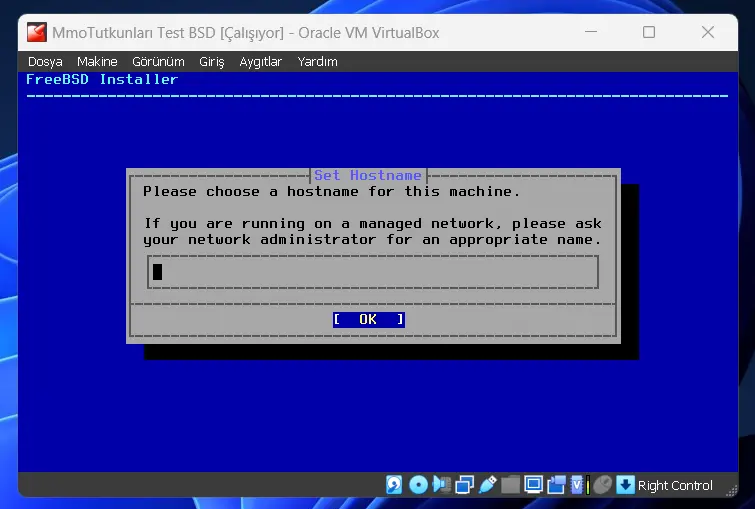
Task: Minimize the VirtualBox window
Action: pyautogui.click(x=591, y=32)
